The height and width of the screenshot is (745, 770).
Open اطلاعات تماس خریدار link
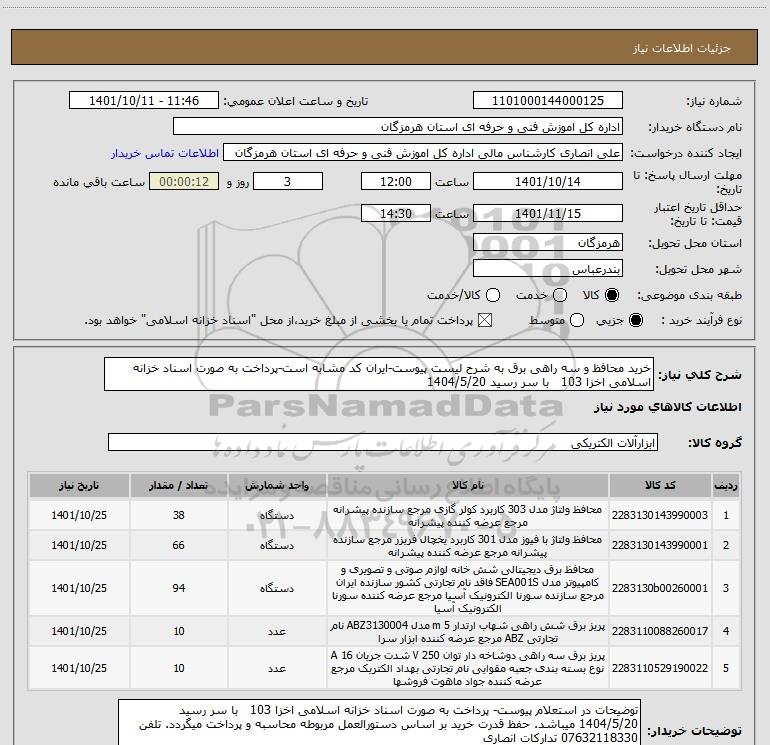pos(165,153)
